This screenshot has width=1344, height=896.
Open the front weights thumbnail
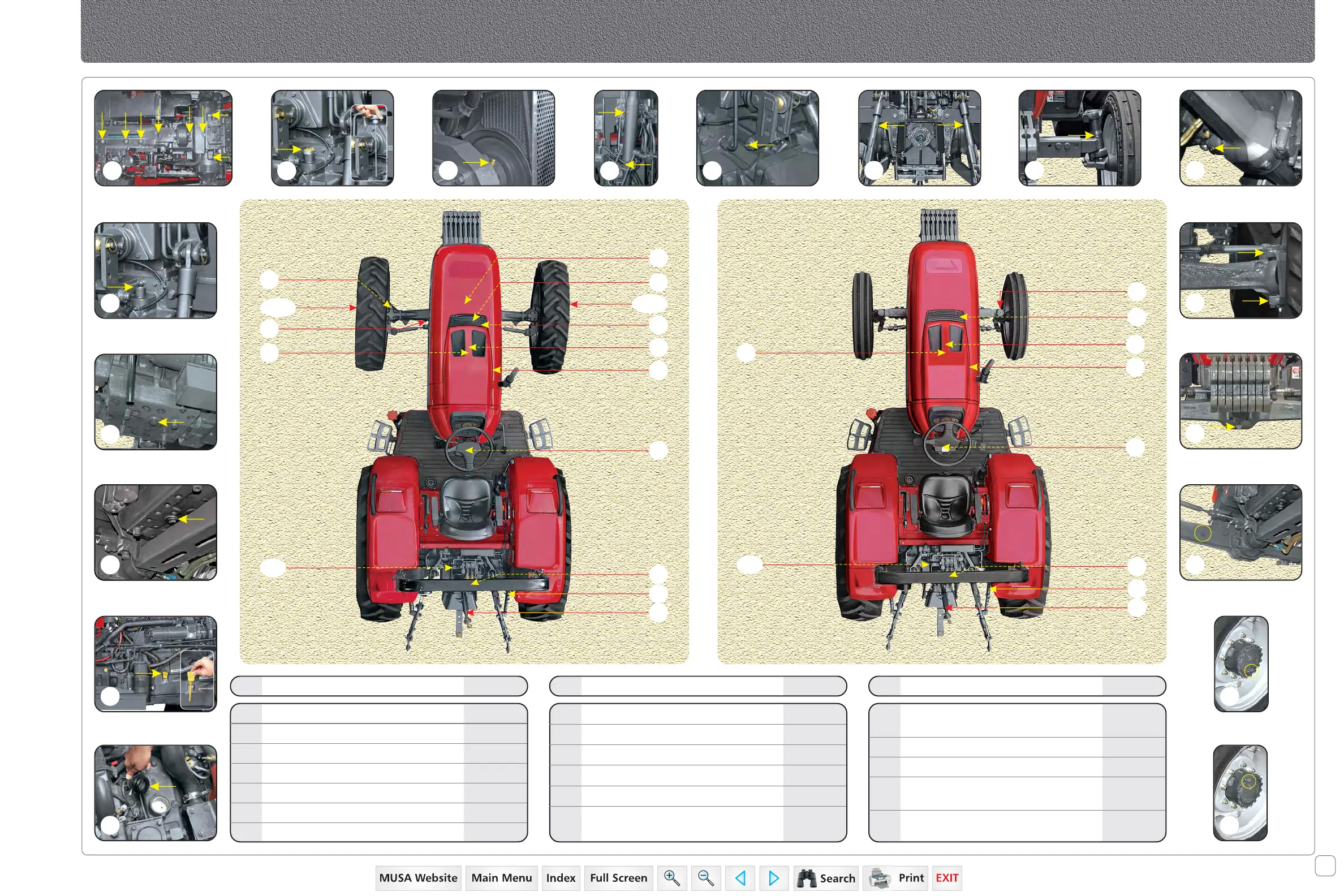(1241, 401)
